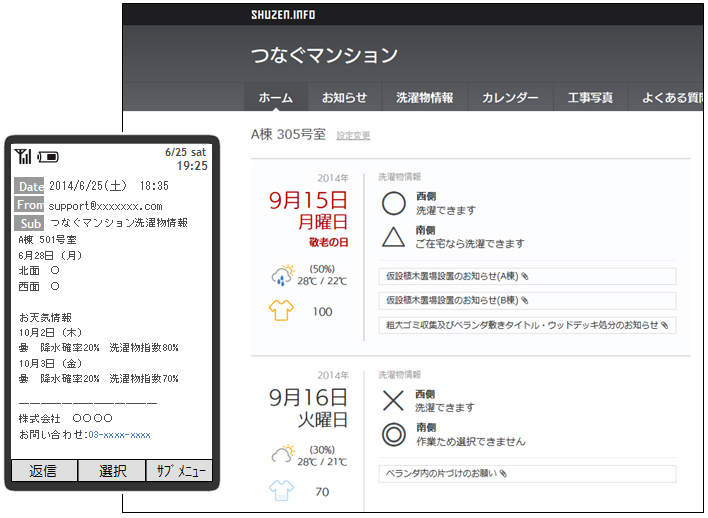Image resolution: width=708 pixels, height=518 pixels.
Task: Open the ホーム tab
Action: (x=275, y=98)
